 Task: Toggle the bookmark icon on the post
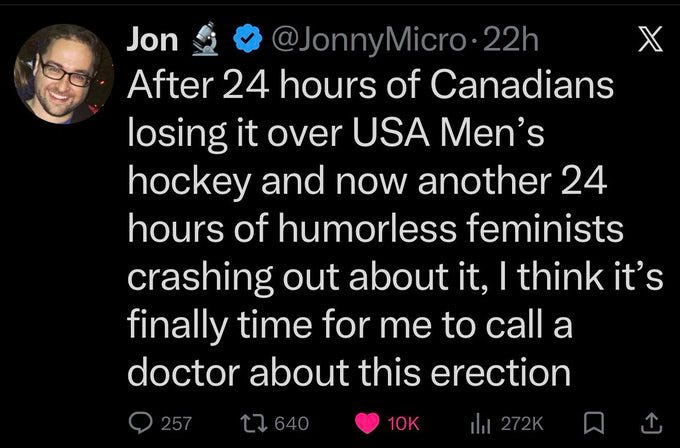coord(594,423)
